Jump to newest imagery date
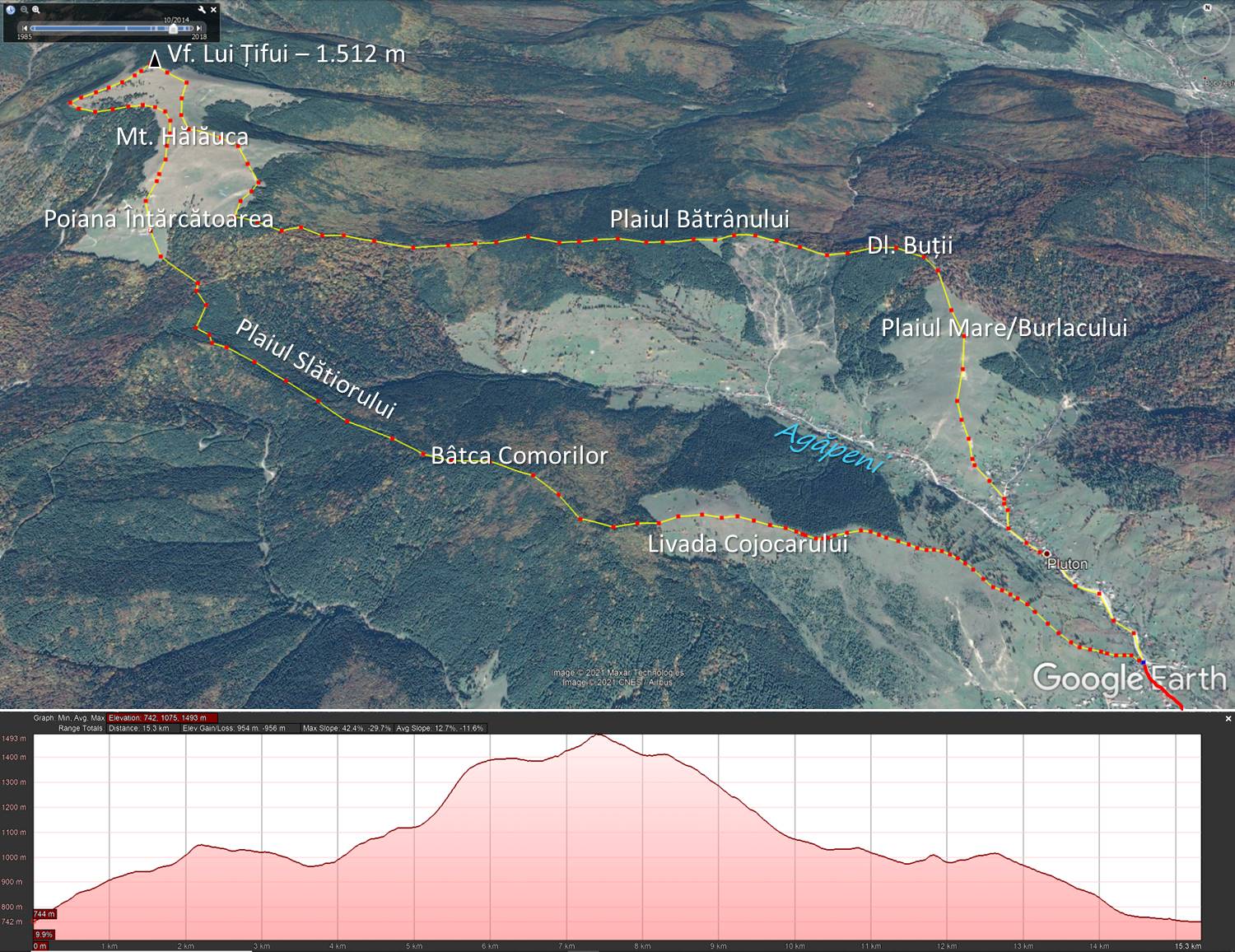This screenshot has width=1235, height=952. point(200,28)
